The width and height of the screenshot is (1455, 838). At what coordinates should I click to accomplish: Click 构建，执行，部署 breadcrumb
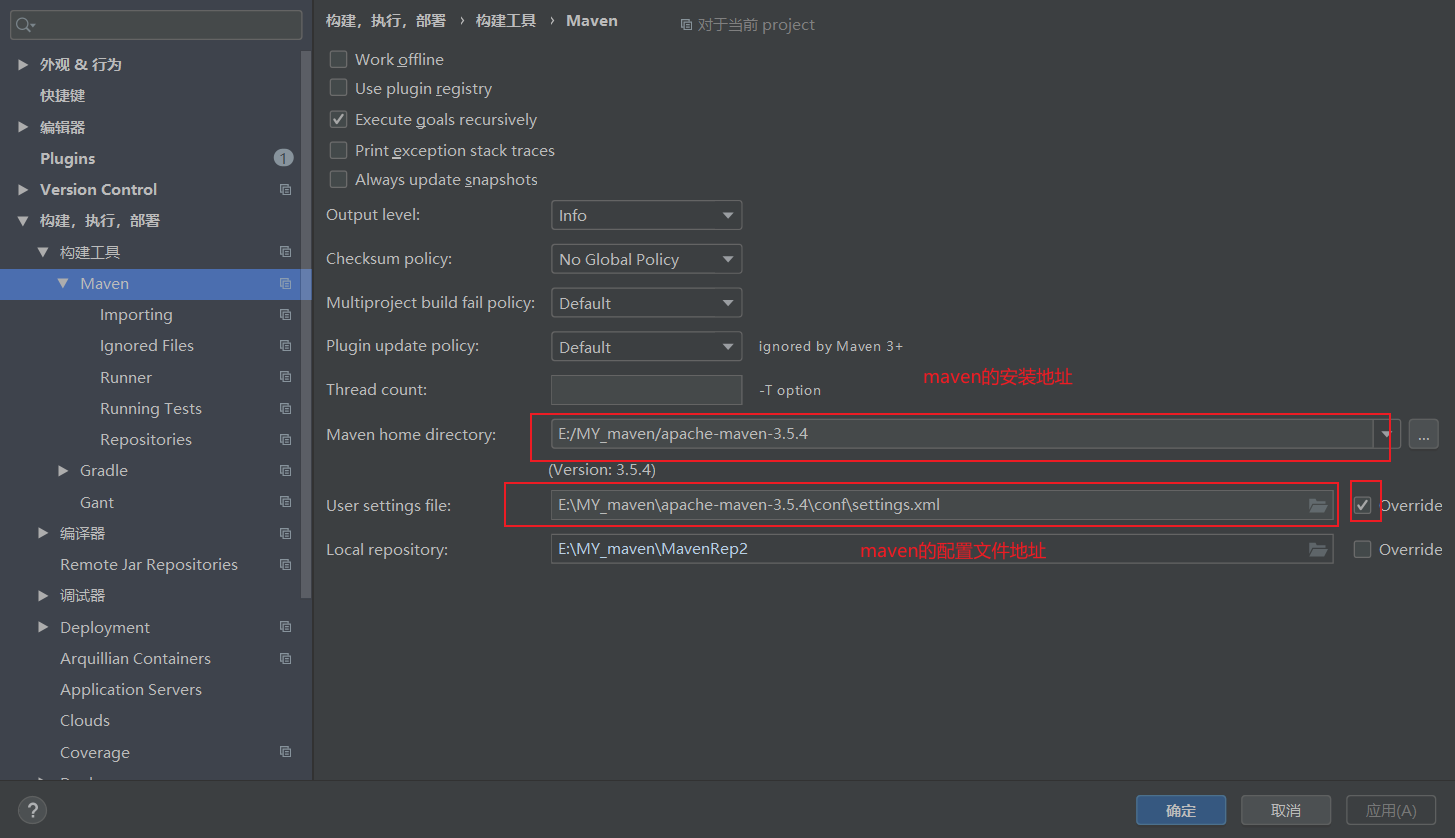(386, 20)
